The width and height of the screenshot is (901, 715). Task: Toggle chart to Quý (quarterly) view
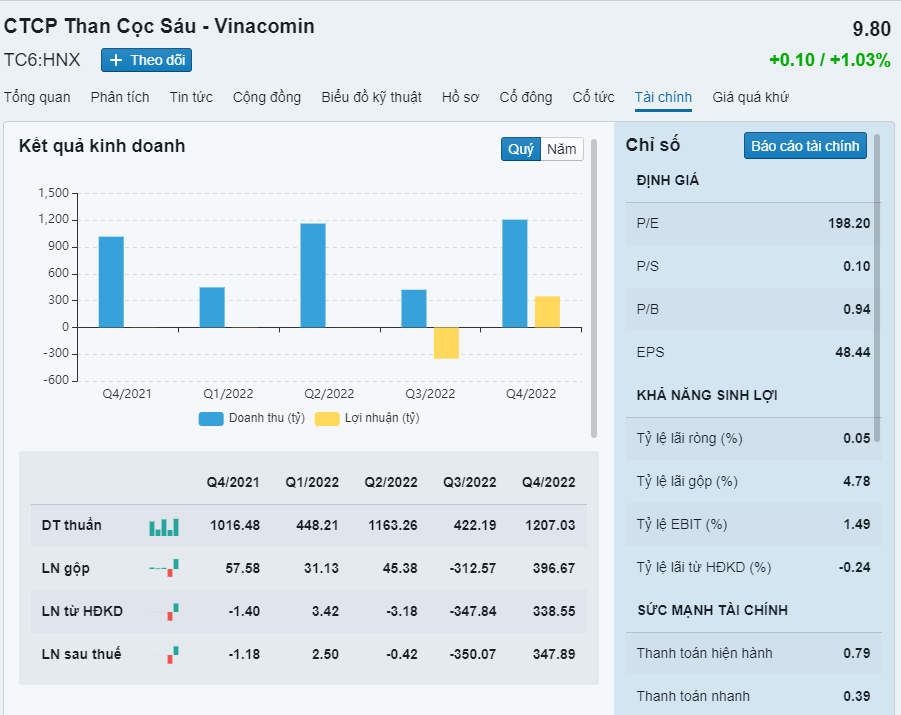521,149
